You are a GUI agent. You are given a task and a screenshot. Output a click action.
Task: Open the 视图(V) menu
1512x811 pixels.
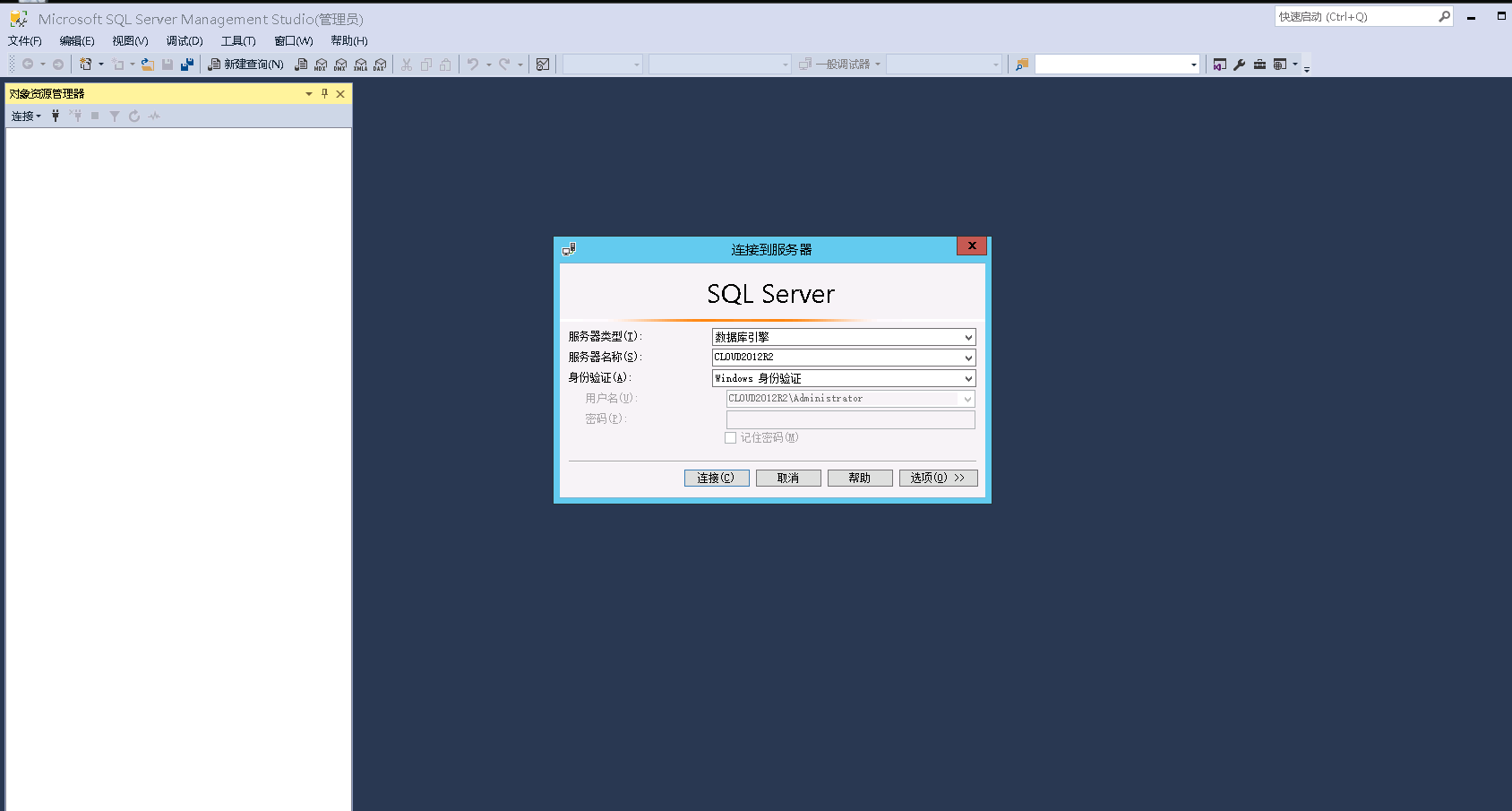coord(128,40)
